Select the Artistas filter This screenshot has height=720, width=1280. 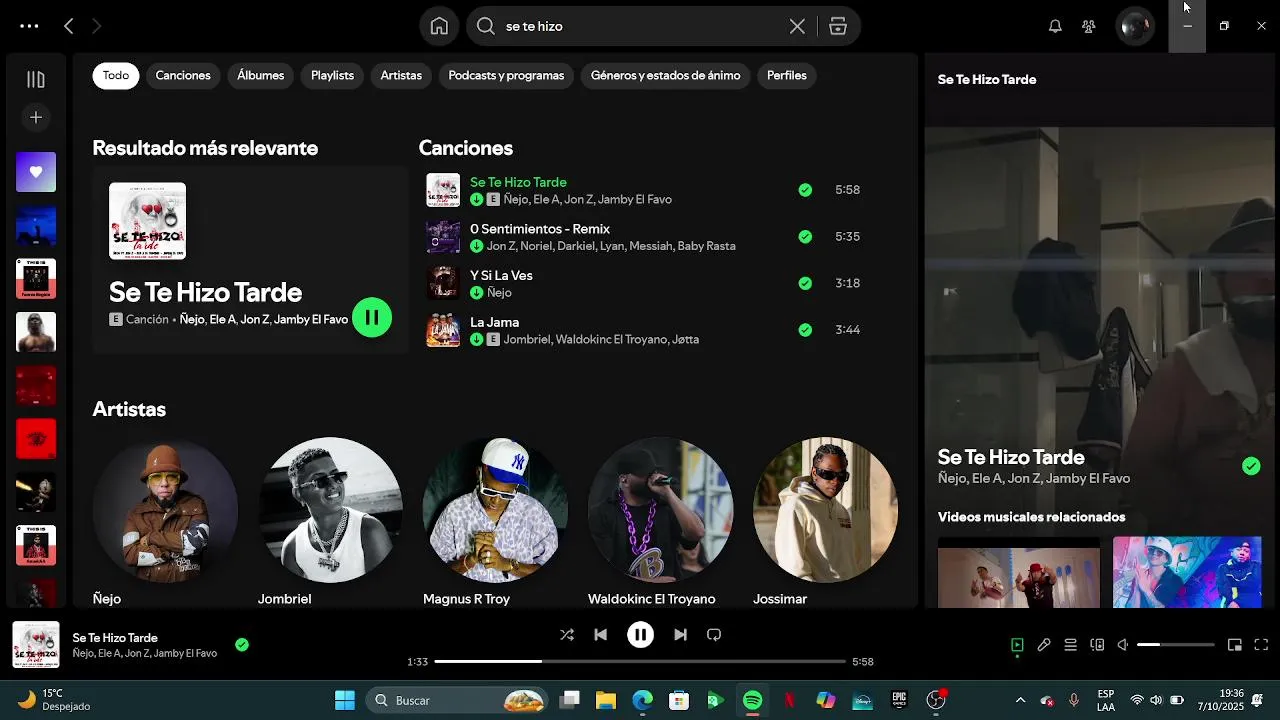coord(401,76)
